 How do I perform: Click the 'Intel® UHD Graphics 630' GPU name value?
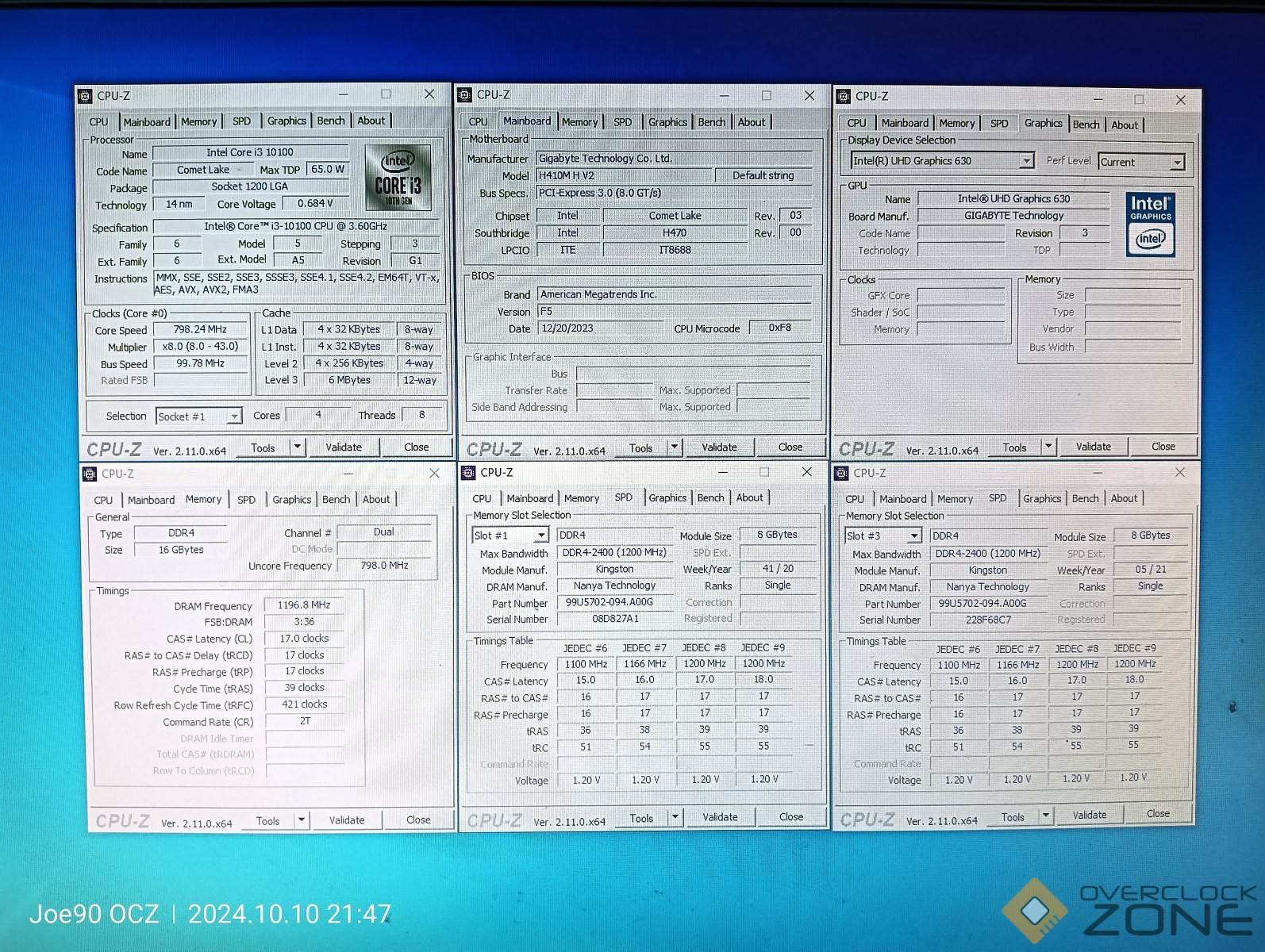[1013, 199]
